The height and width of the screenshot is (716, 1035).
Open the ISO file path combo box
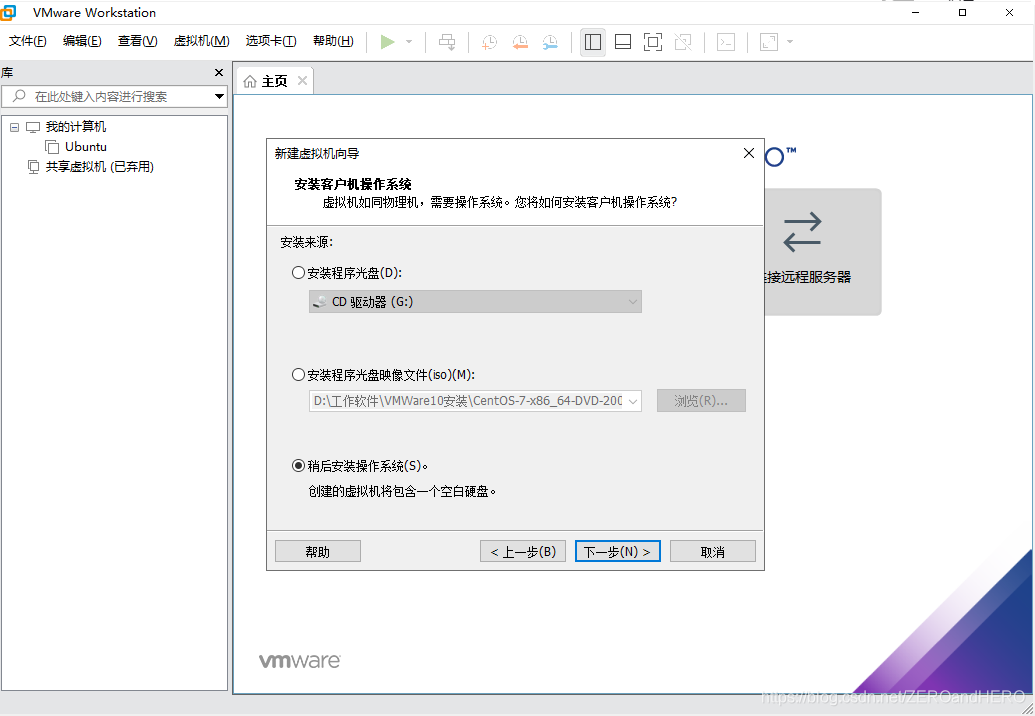point(475,401)
